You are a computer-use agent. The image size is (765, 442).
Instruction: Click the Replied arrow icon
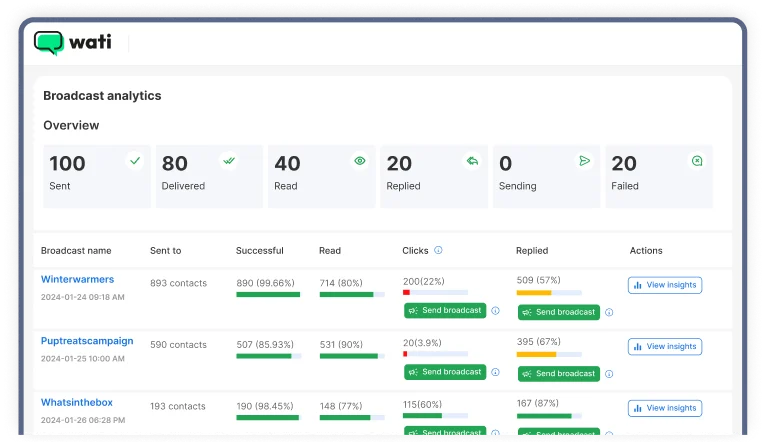coord(472,160)
